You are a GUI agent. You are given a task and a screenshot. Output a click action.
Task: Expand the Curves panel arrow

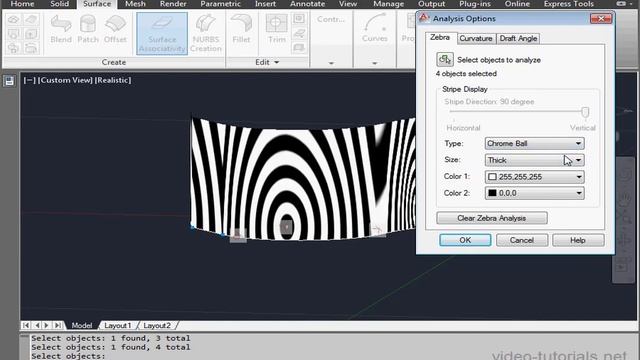(x=374, y=63)
